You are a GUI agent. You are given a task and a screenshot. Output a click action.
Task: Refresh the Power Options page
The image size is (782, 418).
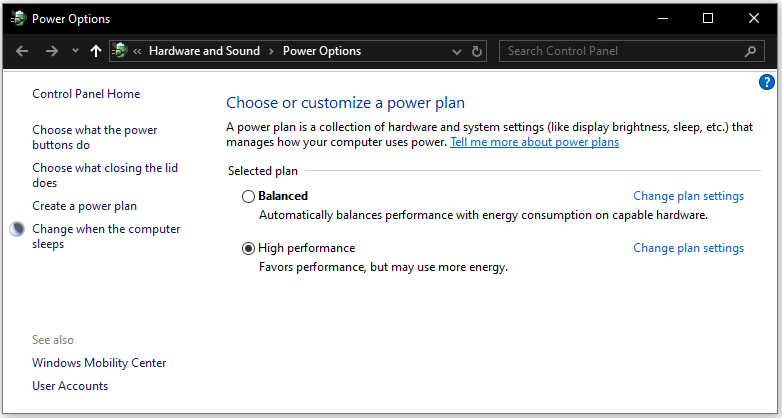[x=477, y=51]
